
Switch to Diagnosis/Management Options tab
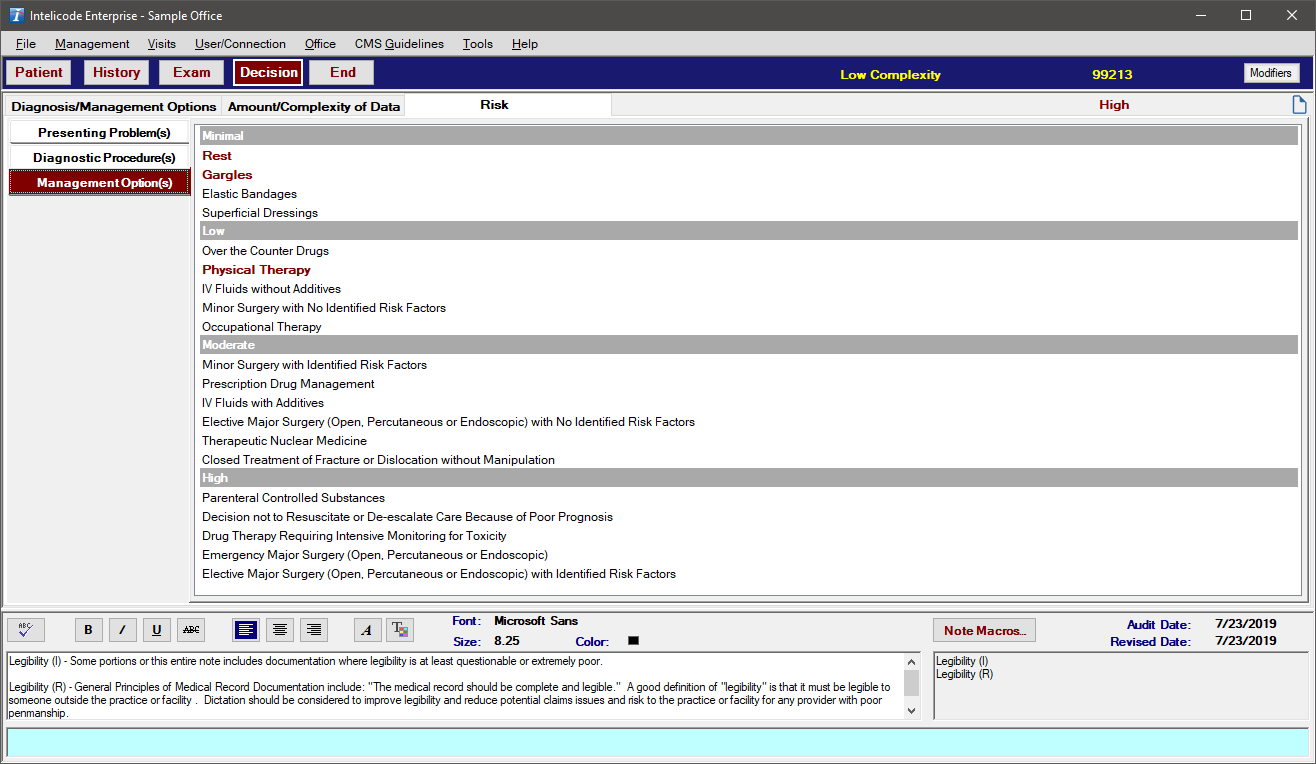pyautogui.click(x=114, y=106)
